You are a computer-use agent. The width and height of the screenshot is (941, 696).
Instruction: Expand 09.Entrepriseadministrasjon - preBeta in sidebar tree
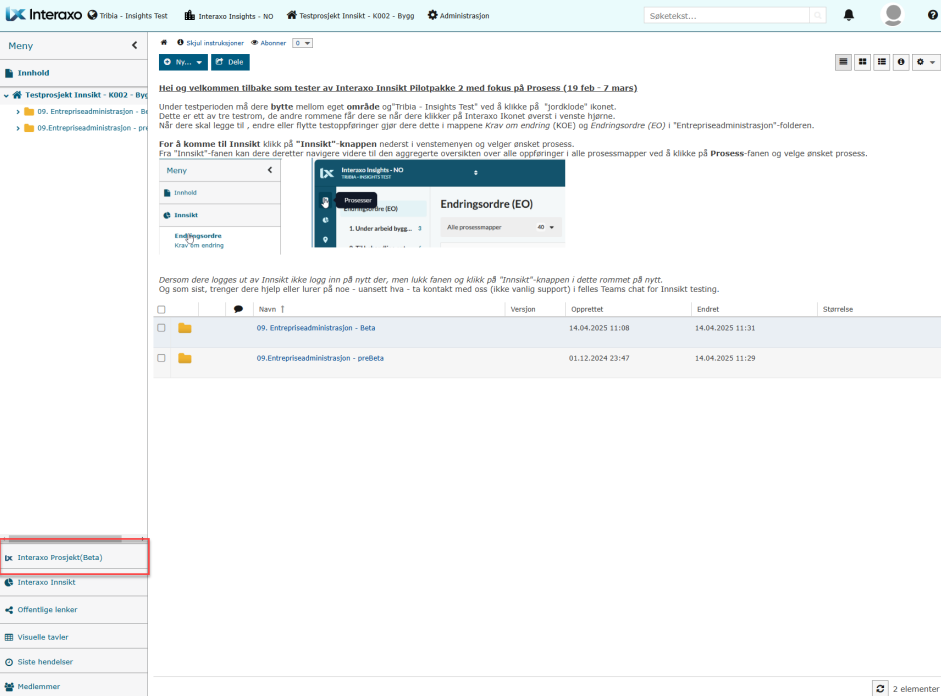(x=18, y=128)
